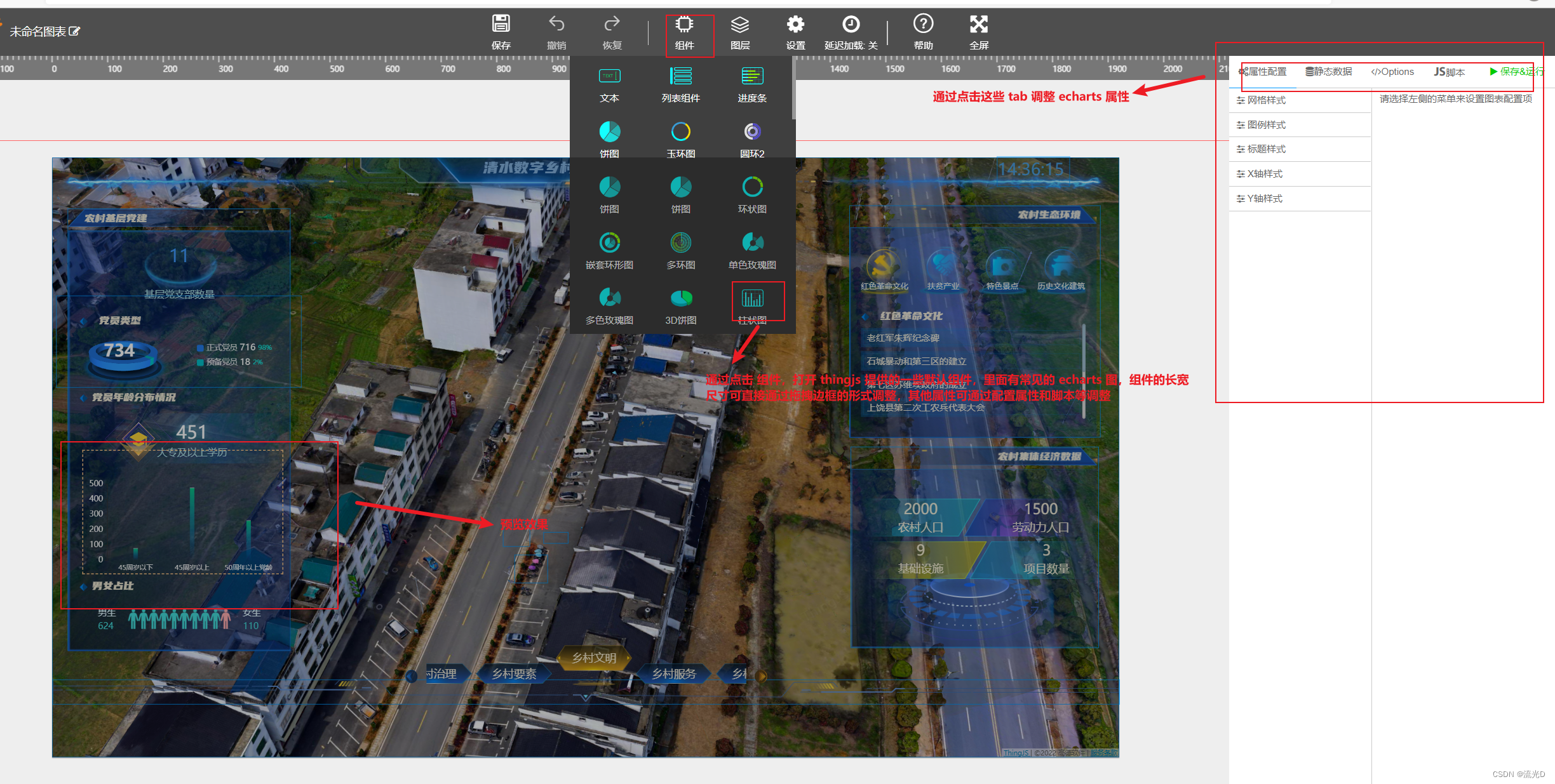Open the Layers (图层) panel icon
The width and height of the screenshot is (1555, 784).
click(x=739, y=25)
